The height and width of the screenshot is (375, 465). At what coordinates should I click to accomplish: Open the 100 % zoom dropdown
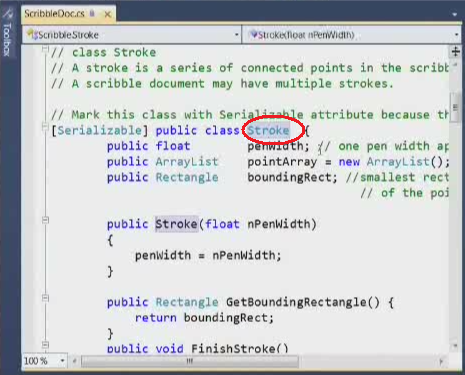[62, 361]
